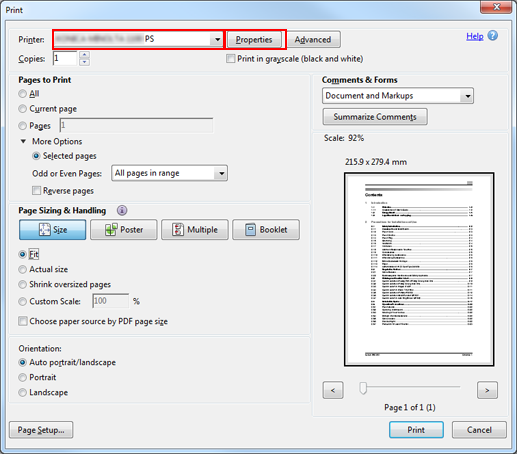
Task: Increase copies with the up arrow
Action: pos(85,55)
